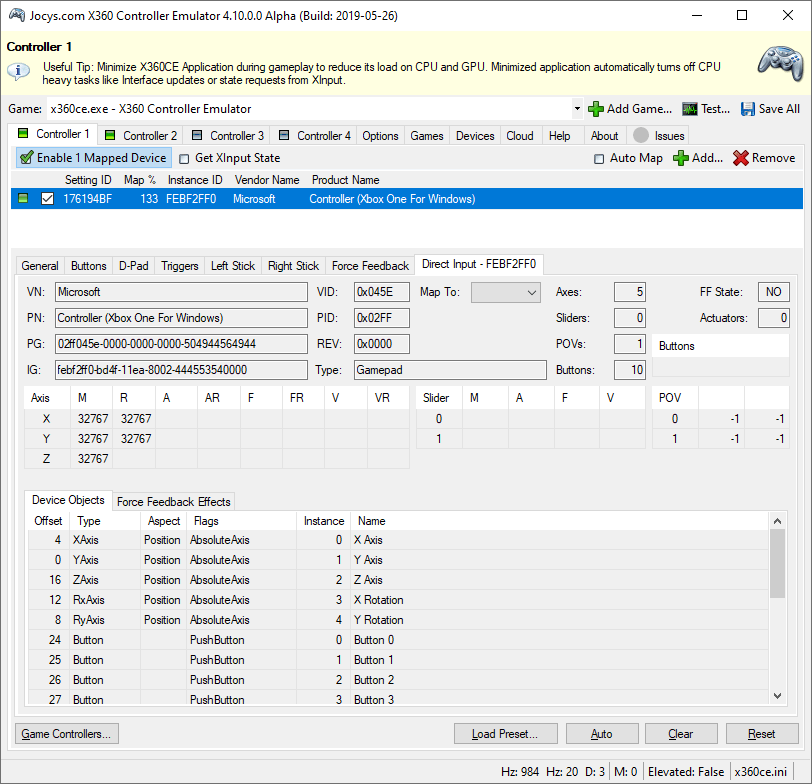This screenshot has width=812, height=784.
Task: Select the Button 0 row
Action: tap(398, 640)
